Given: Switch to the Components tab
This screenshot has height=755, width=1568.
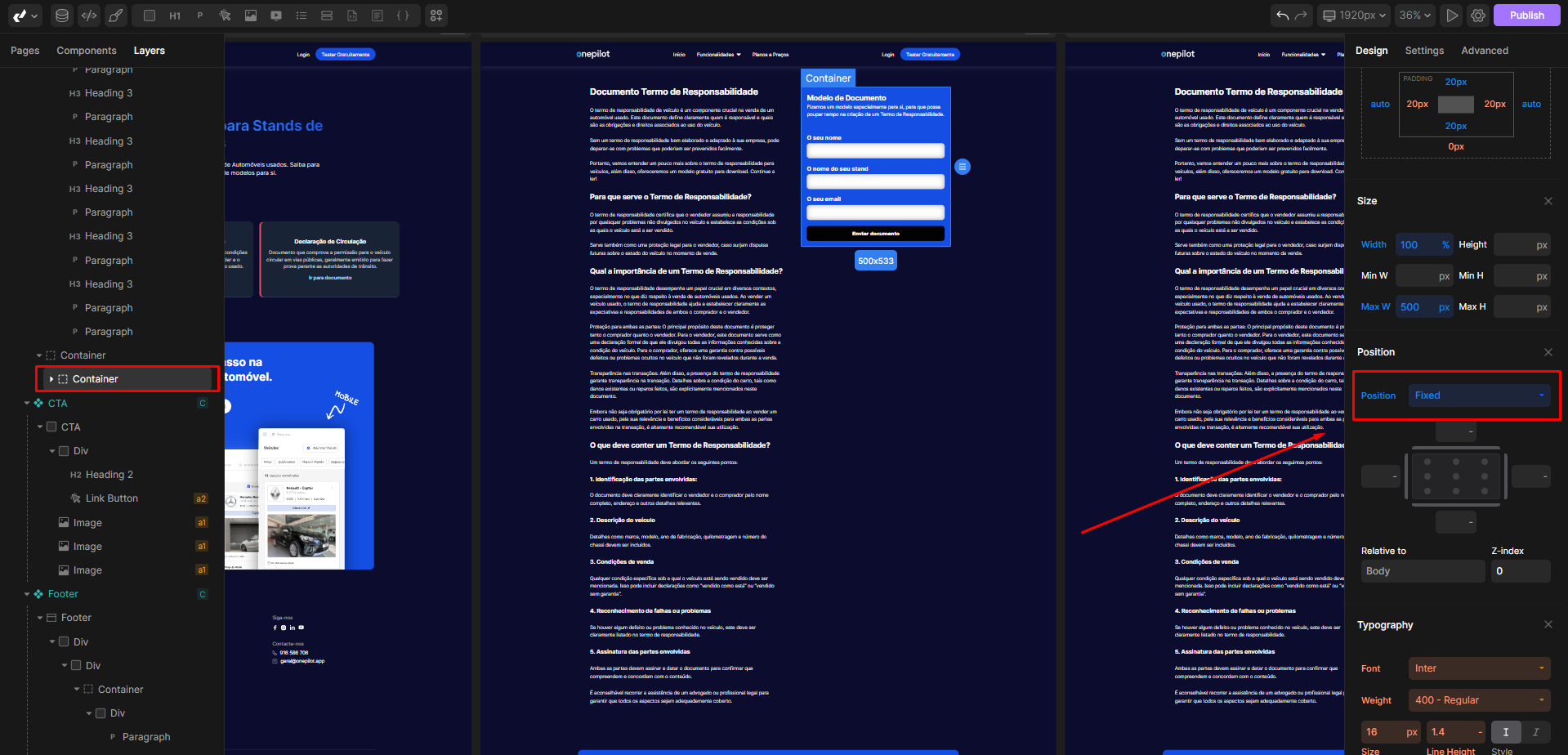Looking at the screenshot, I should pos(87,51).
